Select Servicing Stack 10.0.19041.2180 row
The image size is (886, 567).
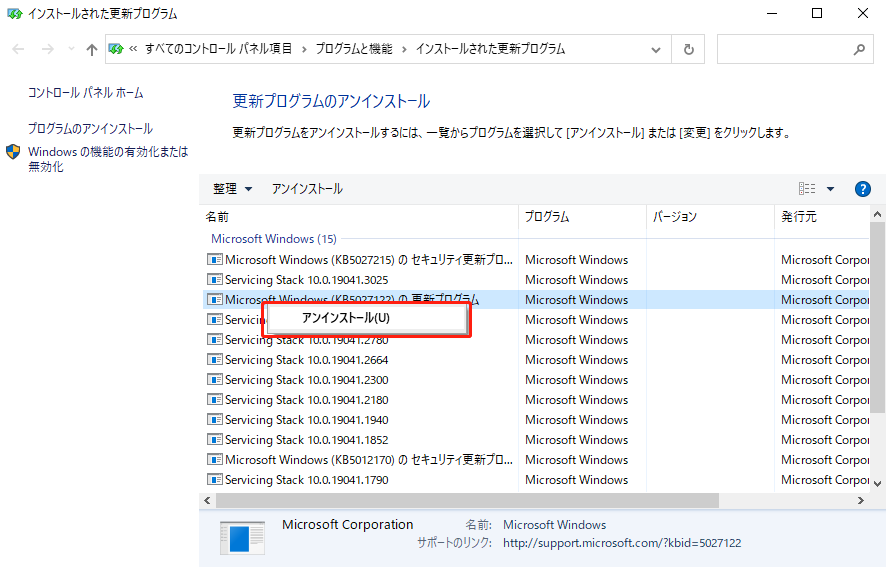(x=536, y=400)
